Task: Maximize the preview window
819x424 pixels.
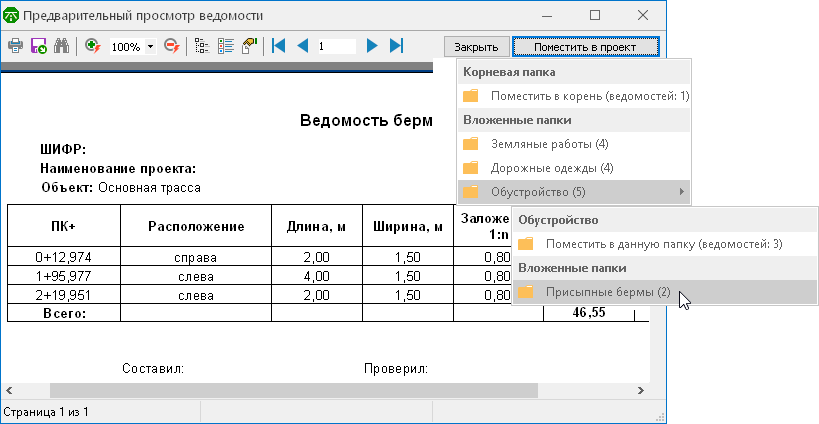Action: coord(594,15)
